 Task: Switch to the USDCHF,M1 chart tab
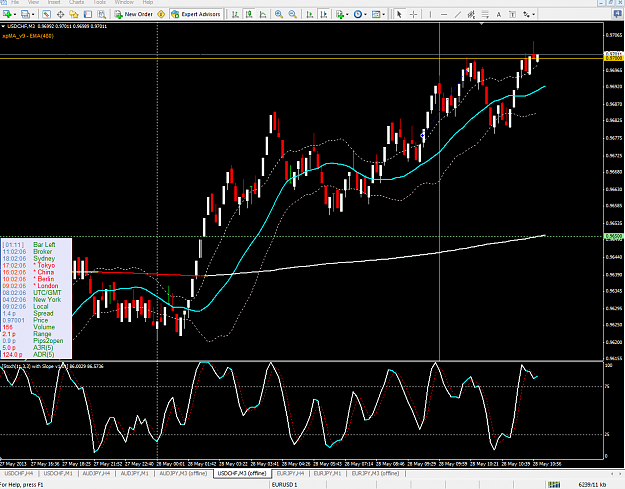coord(58,473)
